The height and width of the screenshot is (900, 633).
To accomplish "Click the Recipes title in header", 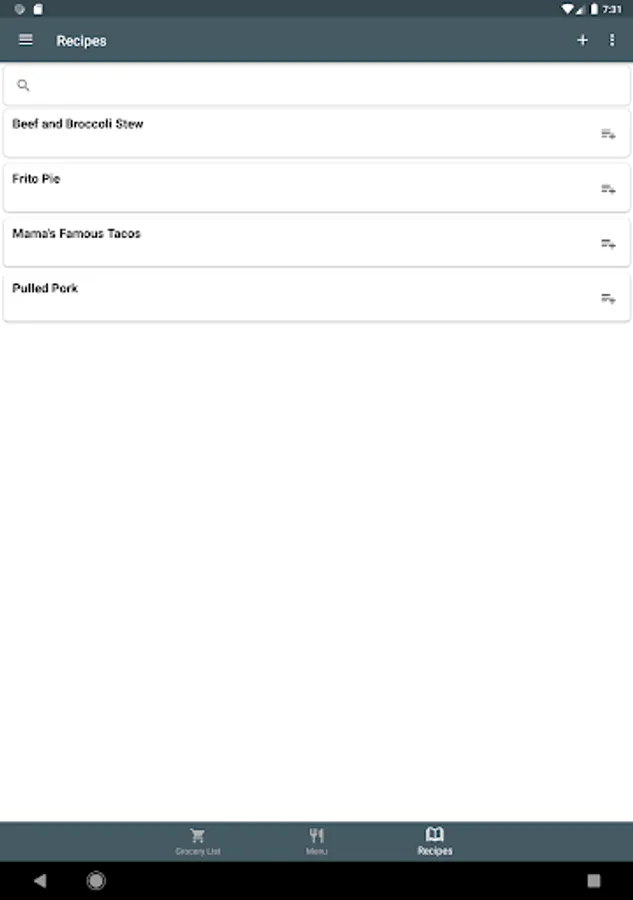I will click(x=81, y=41).
